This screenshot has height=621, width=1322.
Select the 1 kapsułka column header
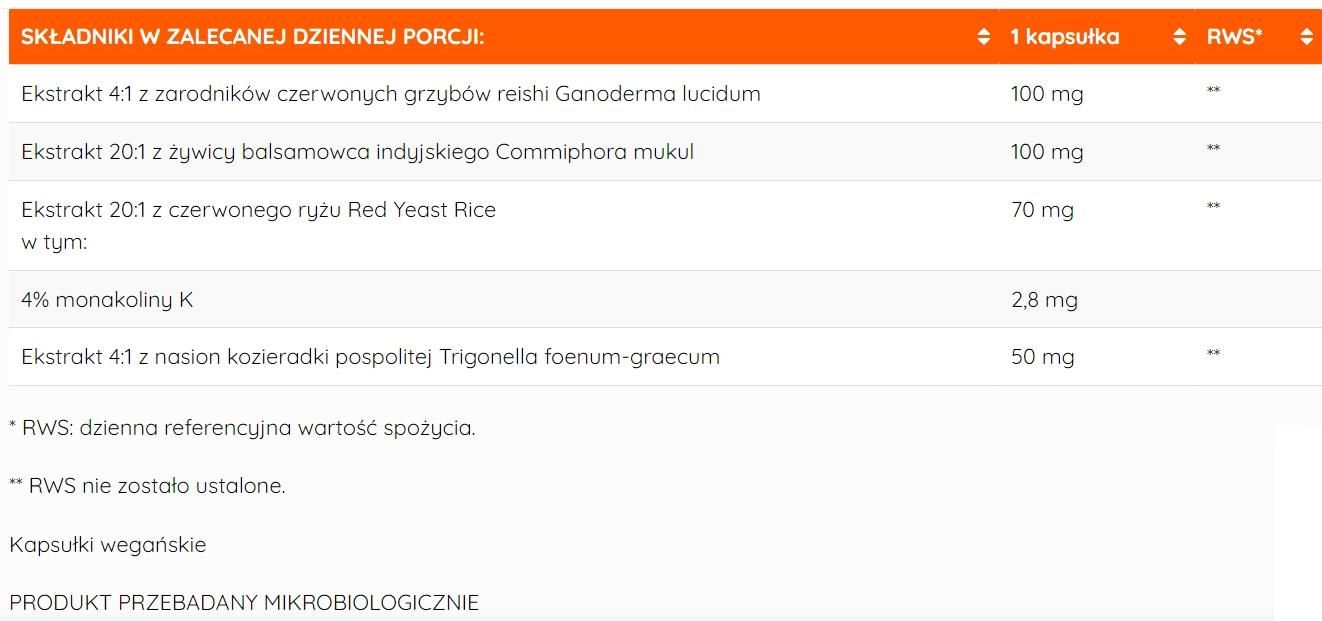[1066, 35]
